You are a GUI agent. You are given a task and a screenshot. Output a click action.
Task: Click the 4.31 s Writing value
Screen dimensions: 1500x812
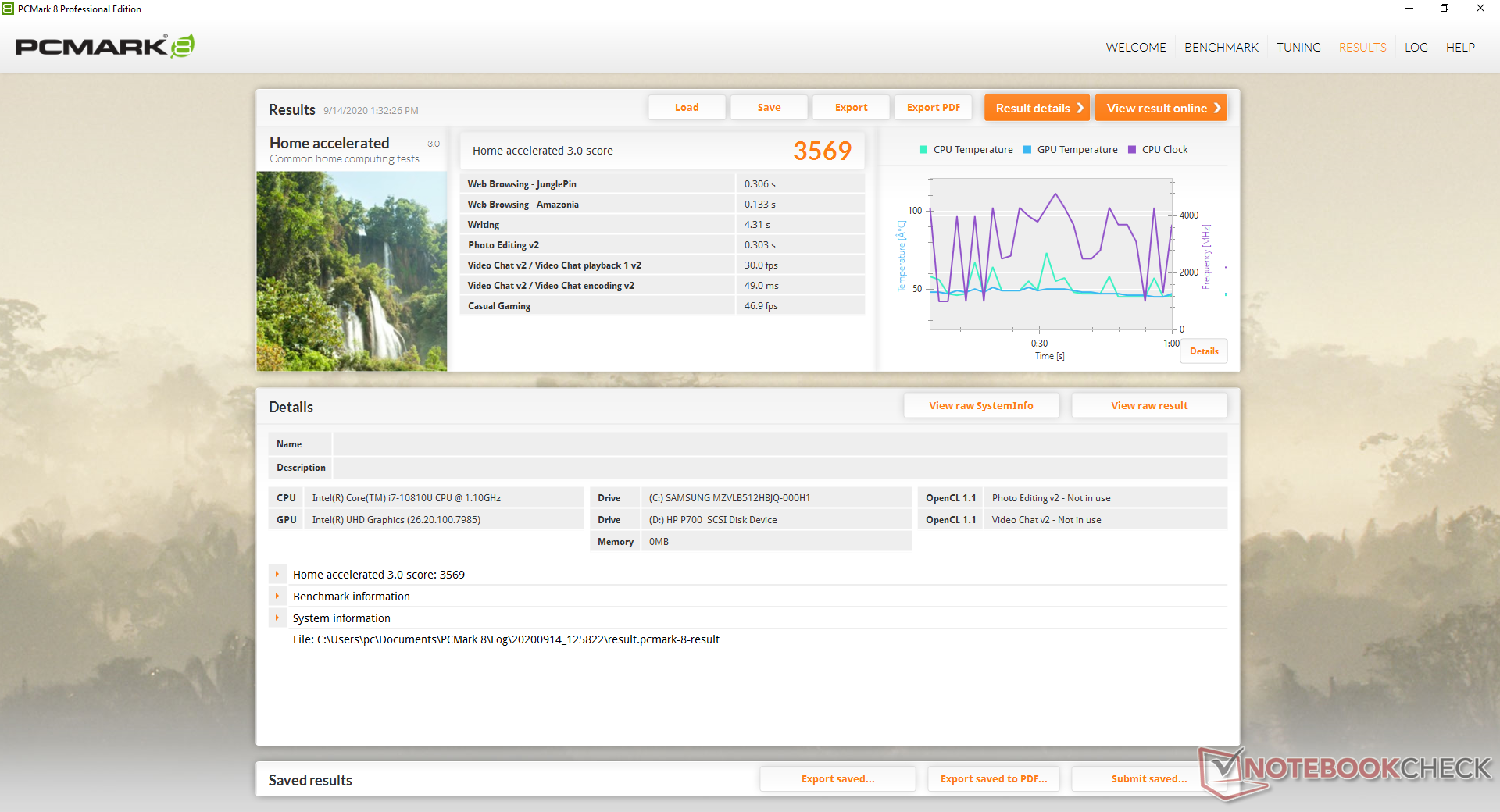[x=757, y=225]
